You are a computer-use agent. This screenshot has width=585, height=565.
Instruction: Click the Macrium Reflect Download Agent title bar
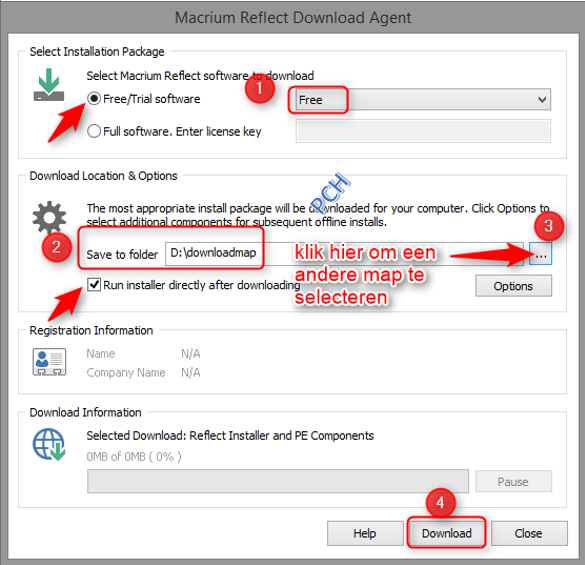click(293, 18)
